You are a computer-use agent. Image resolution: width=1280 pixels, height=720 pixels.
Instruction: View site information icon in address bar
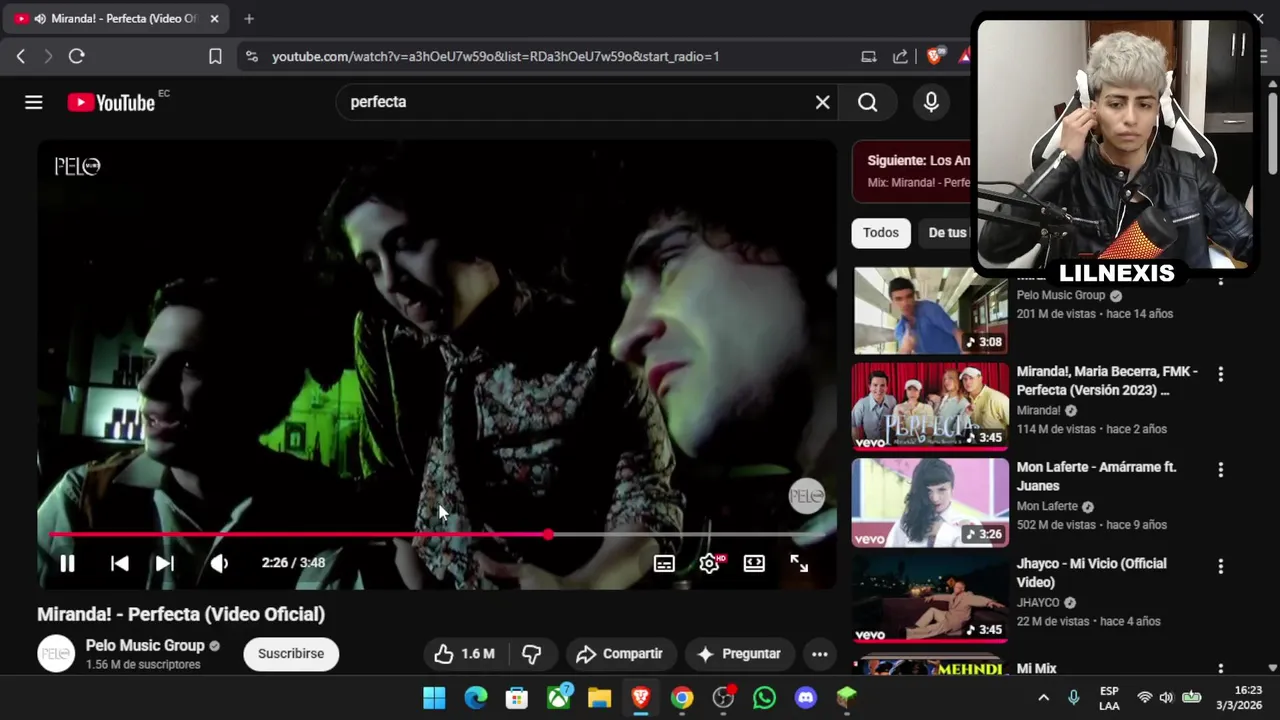tap(251, 57)
